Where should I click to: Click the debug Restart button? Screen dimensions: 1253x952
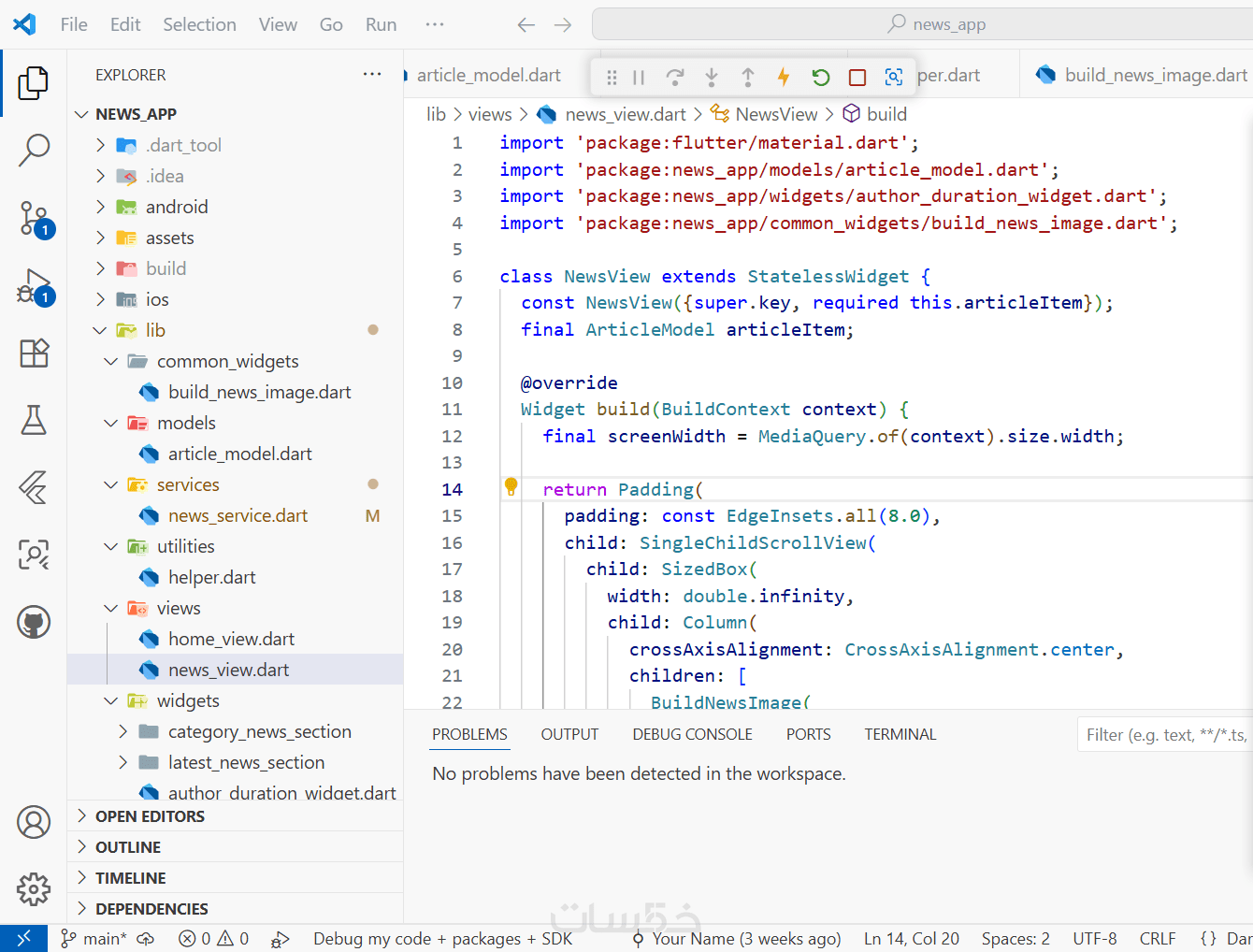pyautogui.click(x=821, y=78)
